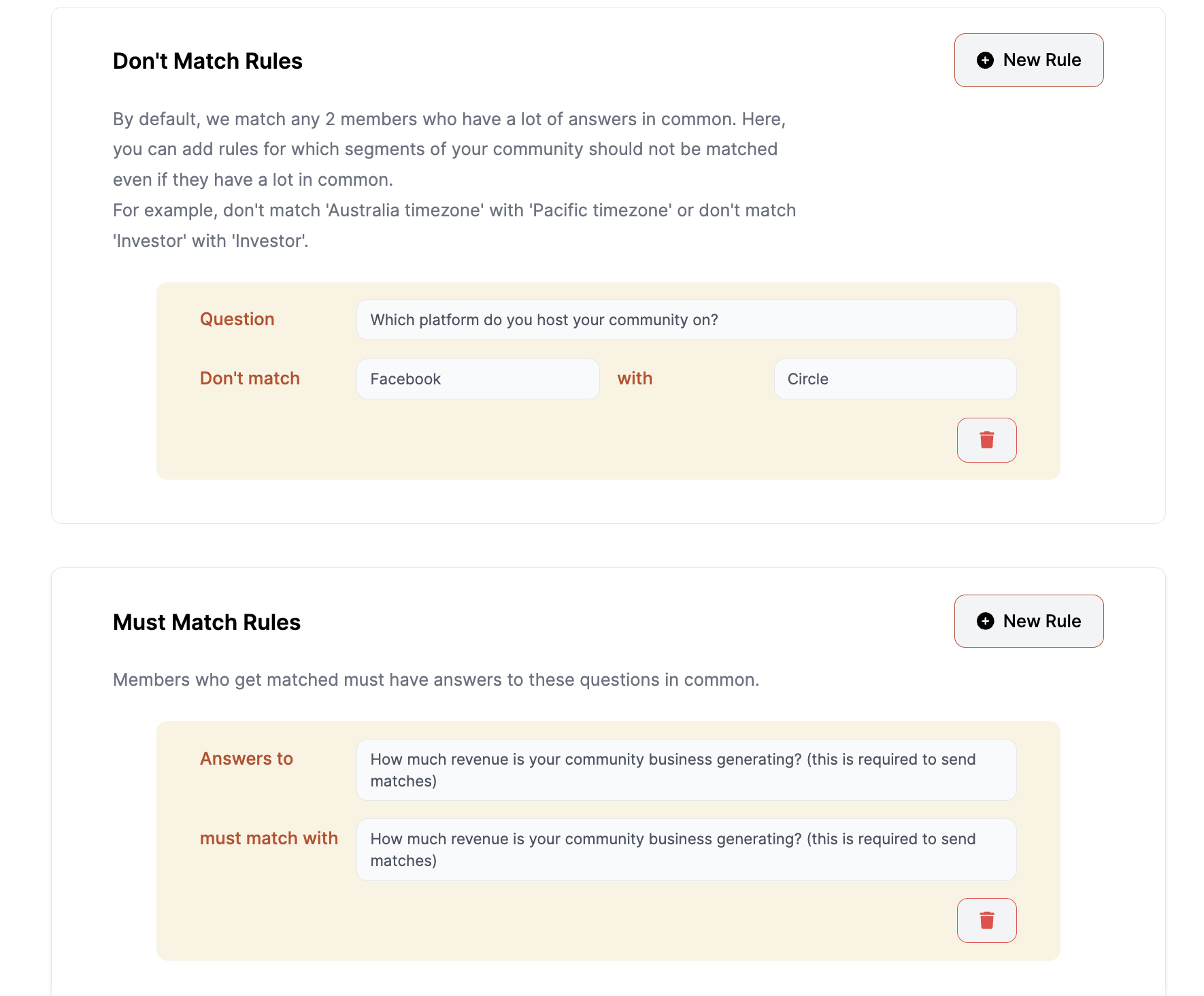This screenshot has height=996, width=1204.
Task: Add a New Rule under Must Match Rules
Action: (x=1029, y=621)
